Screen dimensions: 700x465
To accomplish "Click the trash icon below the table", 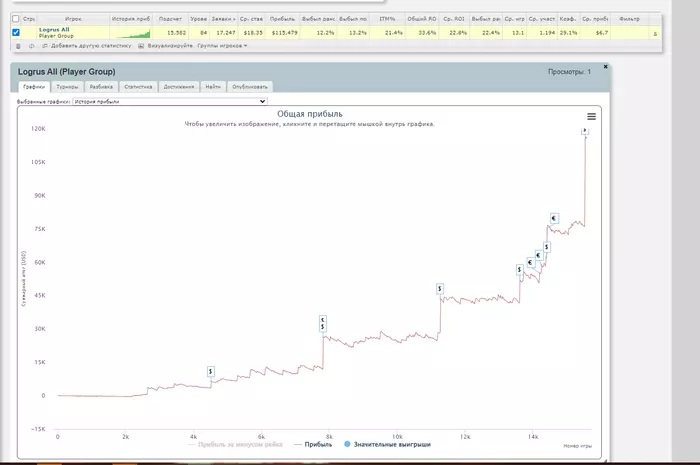I will pos(18,46).
